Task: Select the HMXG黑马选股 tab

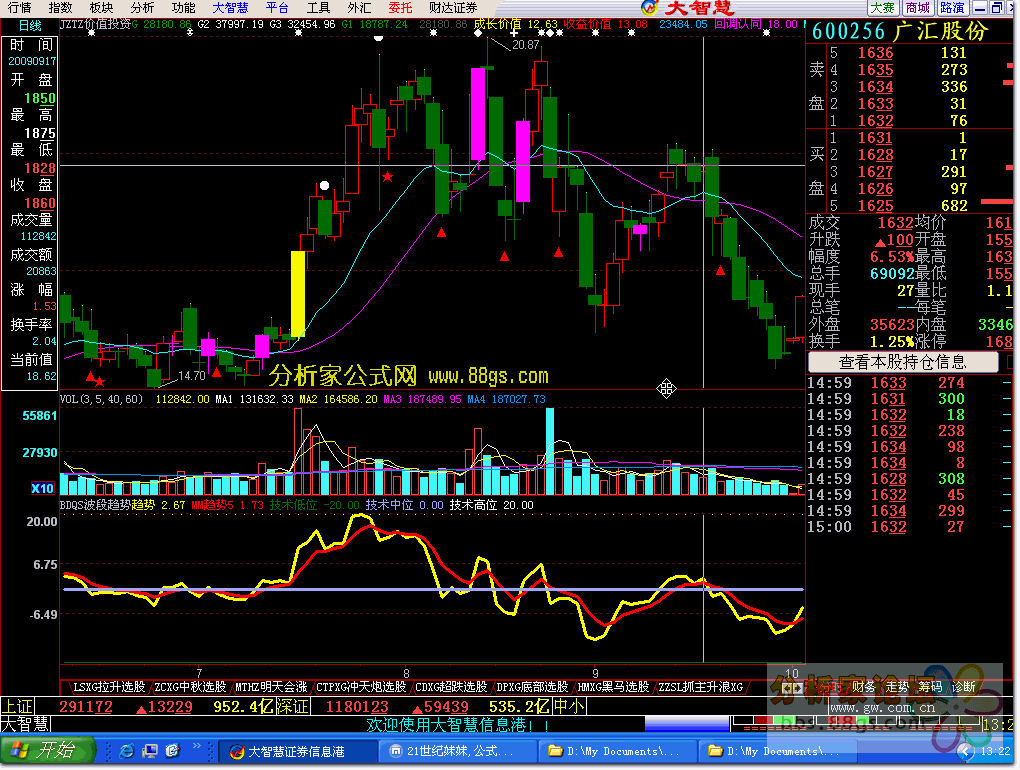Action: click(x=613, y=687)
